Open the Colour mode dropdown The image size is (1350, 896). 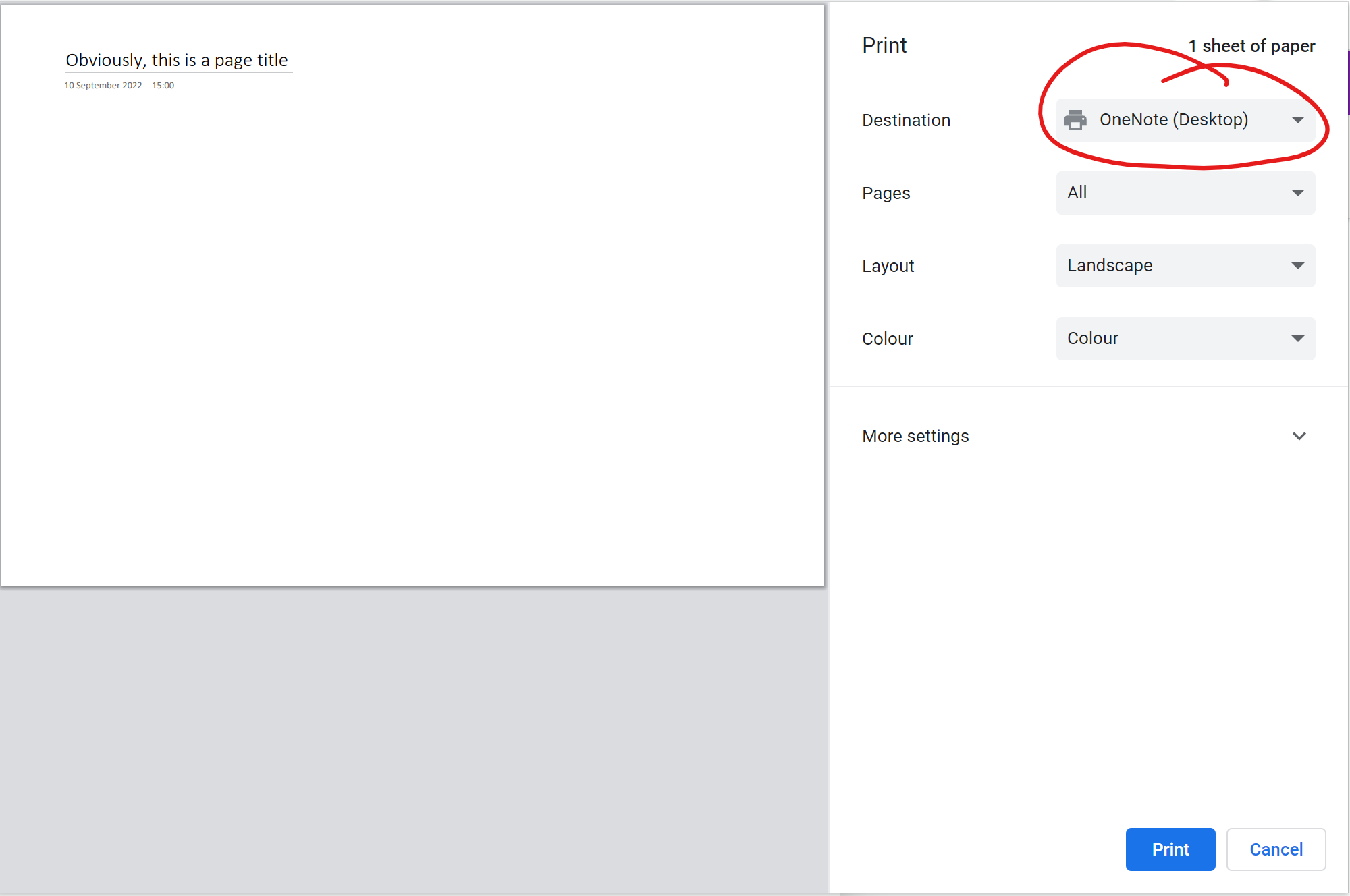[x=1185, y=338]
